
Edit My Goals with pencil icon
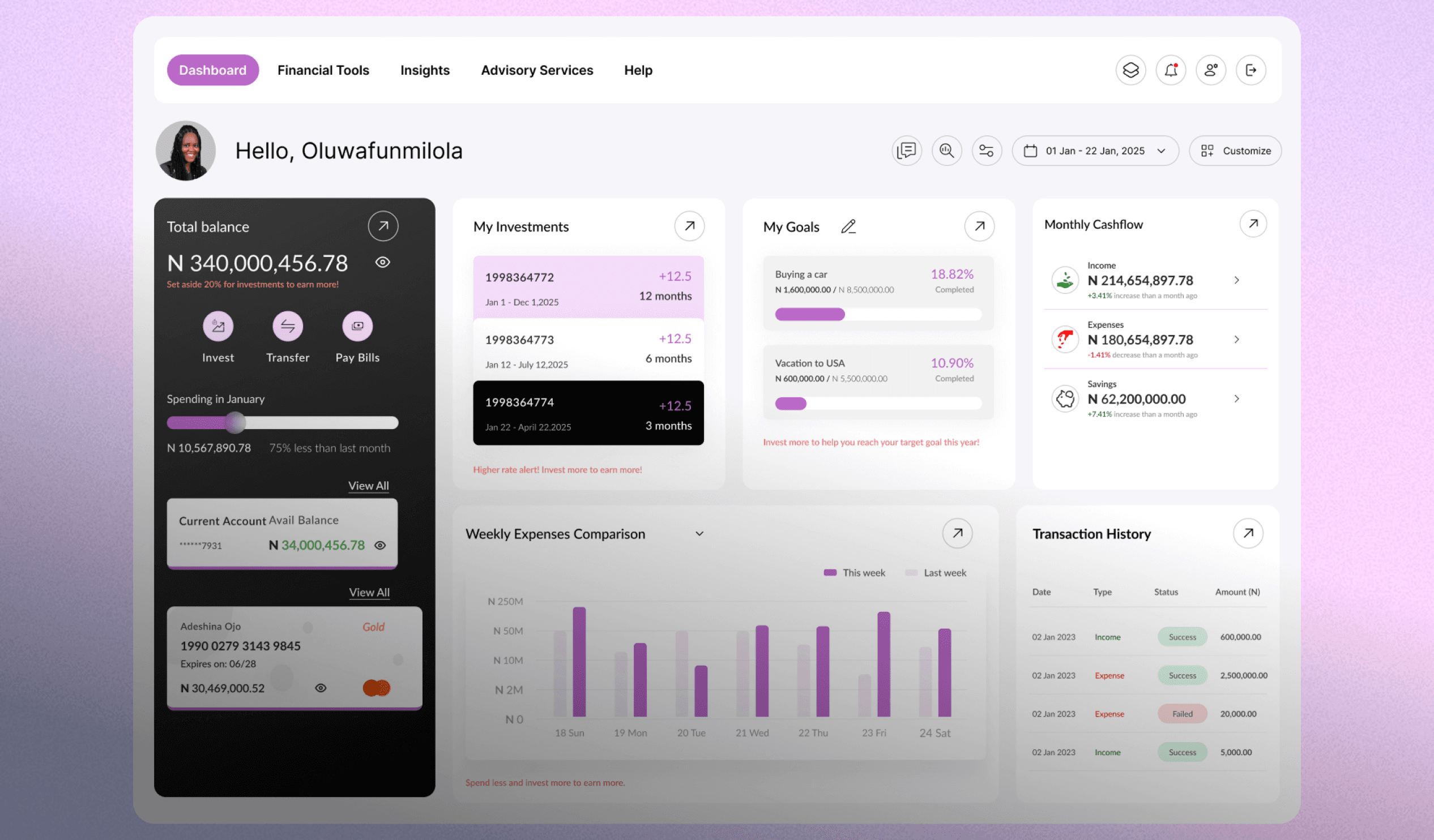(848, 227)
